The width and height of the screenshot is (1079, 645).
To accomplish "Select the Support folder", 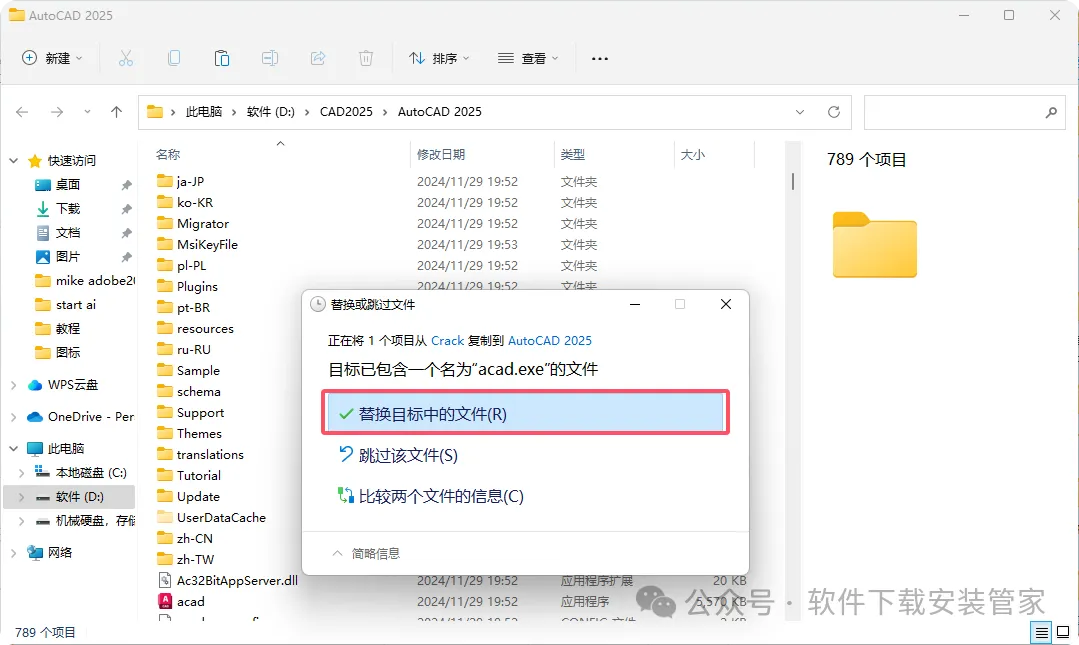I will (200, 412).
